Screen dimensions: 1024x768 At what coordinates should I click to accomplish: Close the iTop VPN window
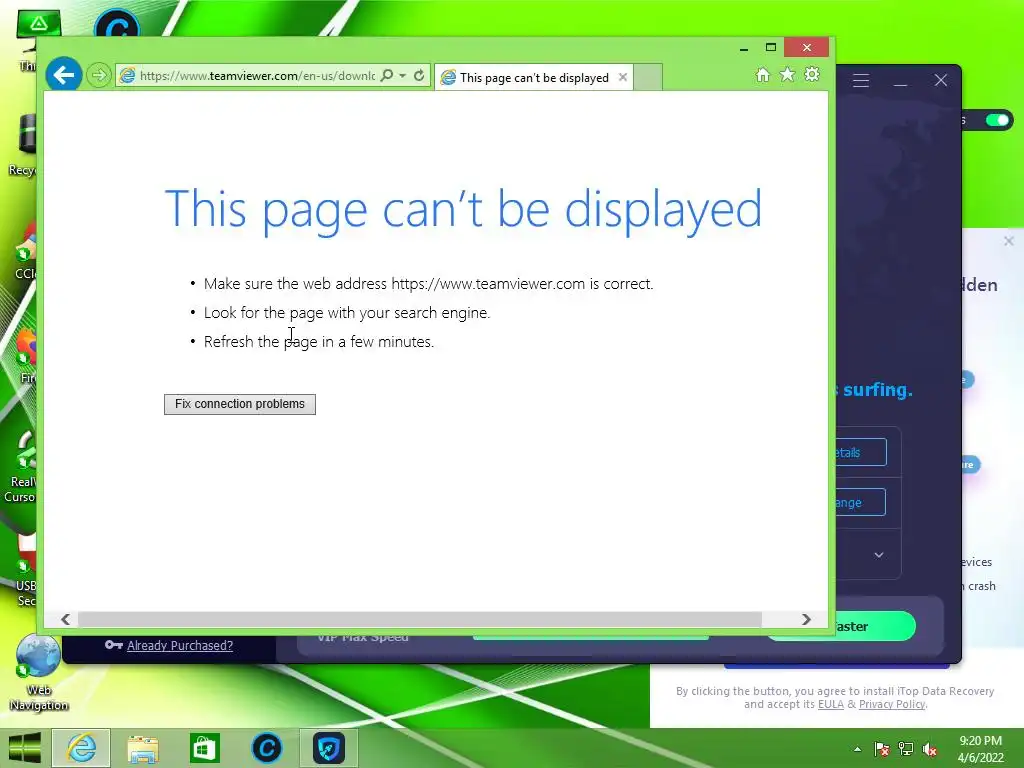(940, 80)
